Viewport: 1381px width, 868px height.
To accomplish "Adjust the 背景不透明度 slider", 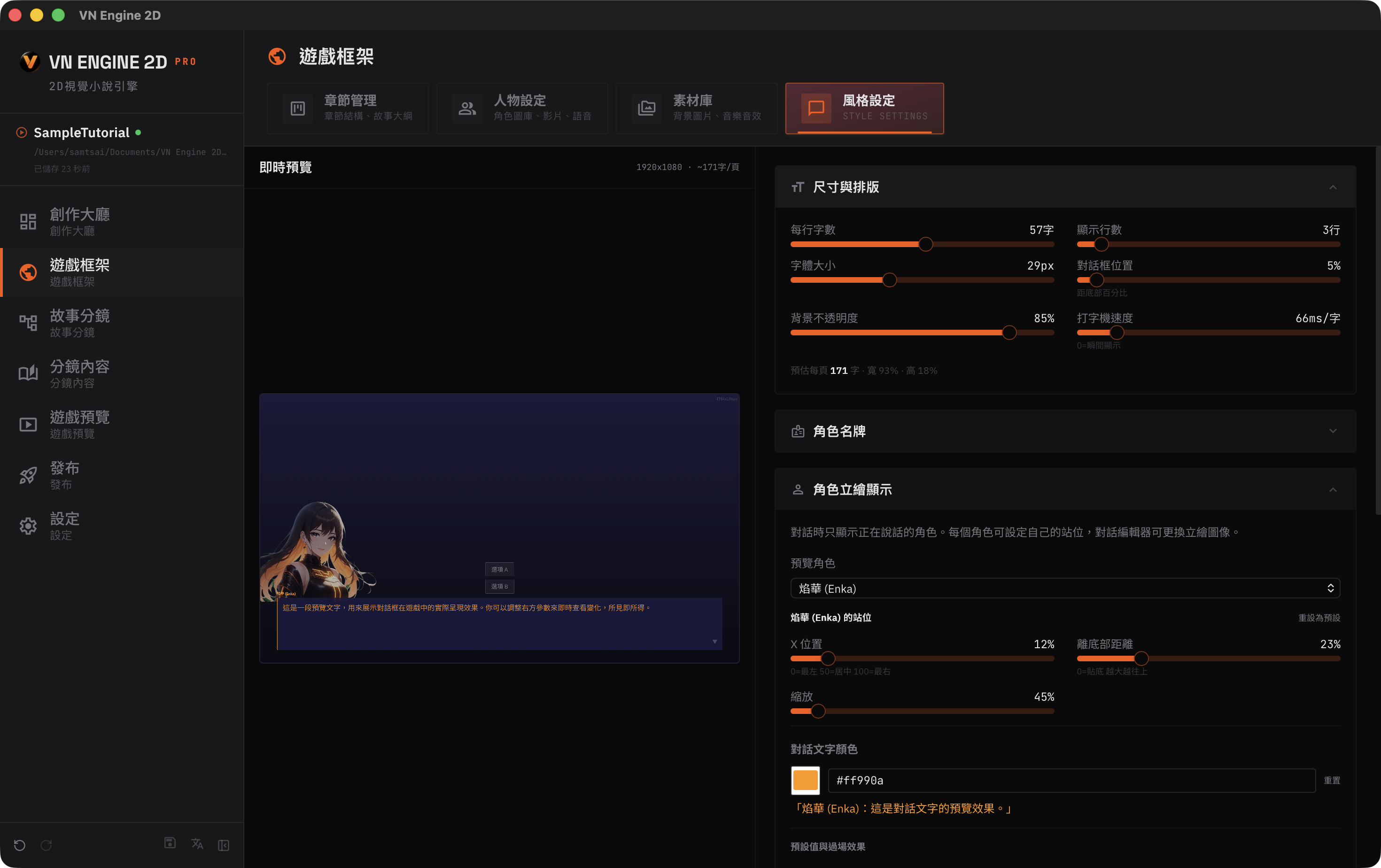I will point(922,333).
